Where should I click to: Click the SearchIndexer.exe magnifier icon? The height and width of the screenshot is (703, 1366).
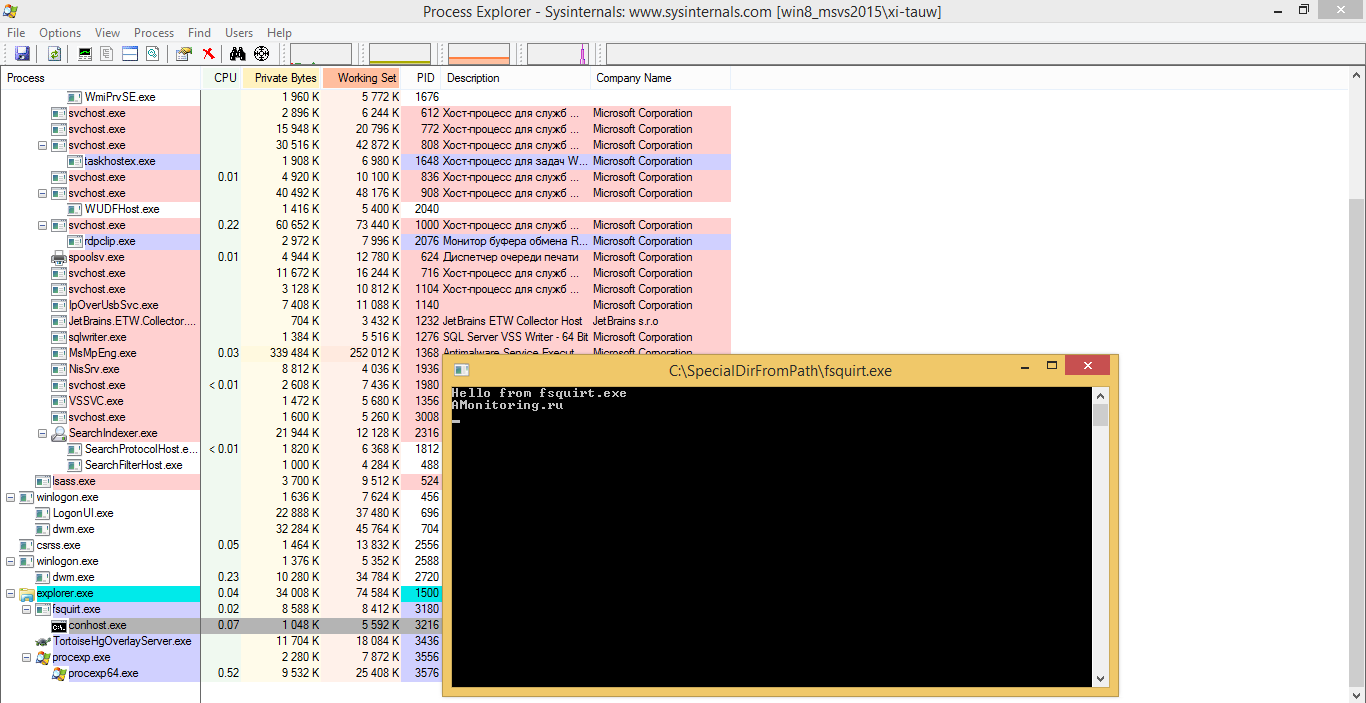(59, 433)
